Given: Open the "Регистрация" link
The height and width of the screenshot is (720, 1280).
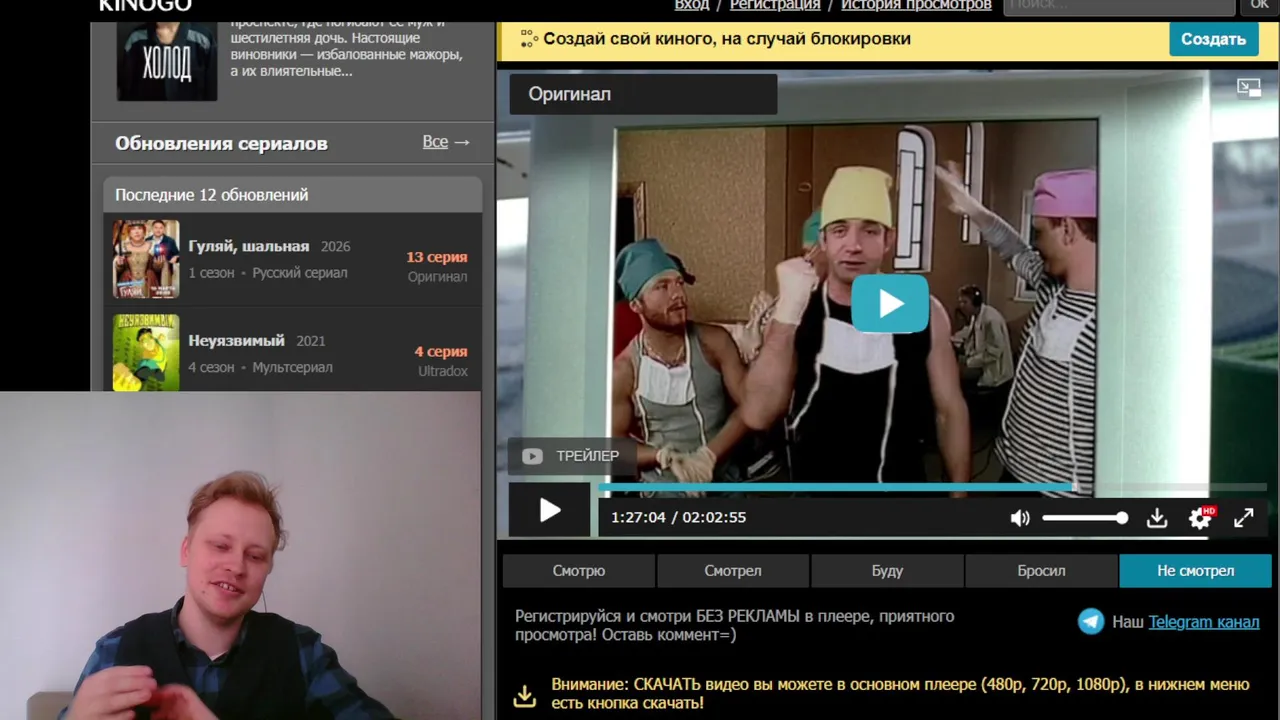Looking at the screenshot, I should click(775, 5).
